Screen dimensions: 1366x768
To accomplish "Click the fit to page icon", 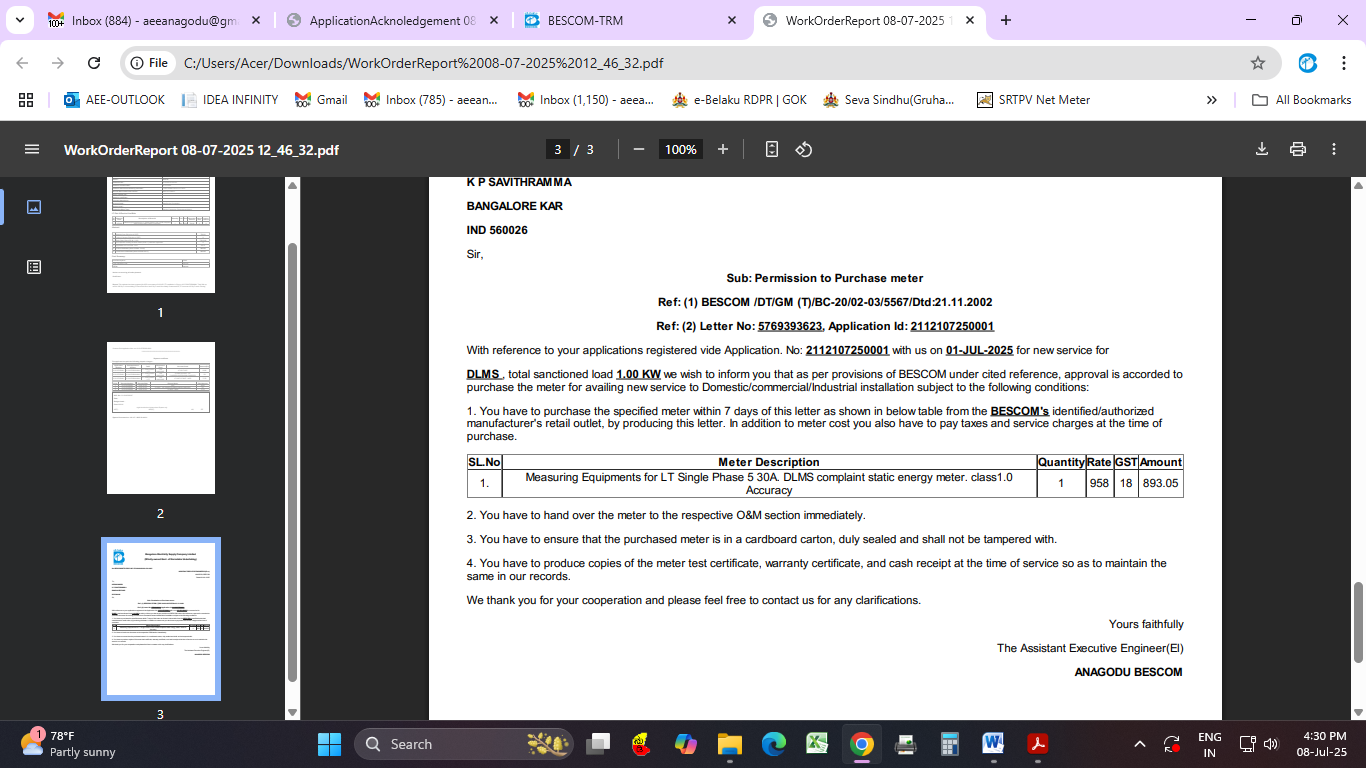I will pyautogui.click(x=771, y=149).
